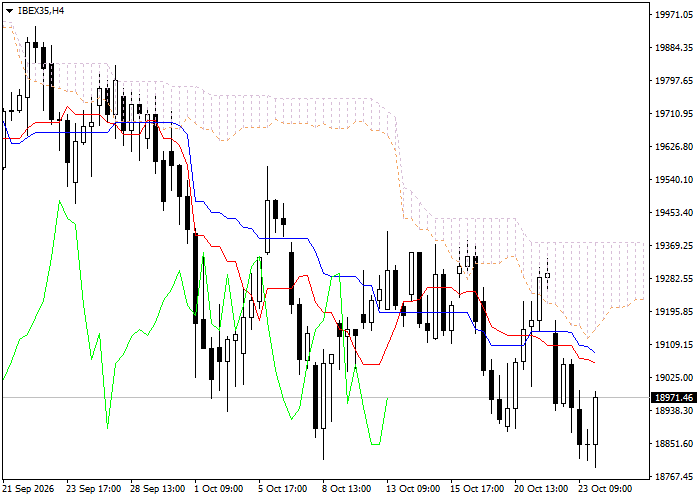Screen dimensions: 700x500
Task: Select the 5 Oct 17:00 time label
Action: click(x=283, y=489)
